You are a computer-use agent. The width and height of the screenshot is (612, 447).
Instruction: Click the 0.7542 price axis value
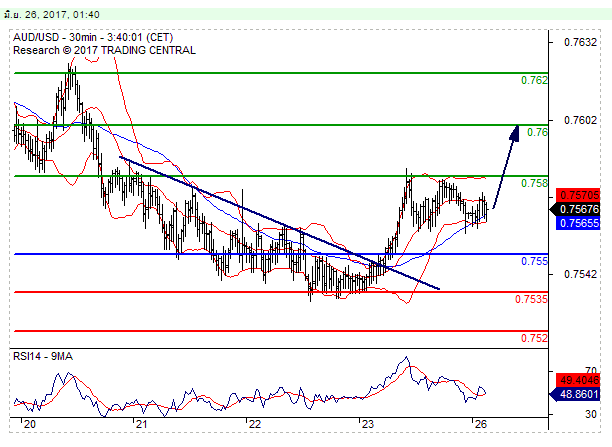coord(580,274)
